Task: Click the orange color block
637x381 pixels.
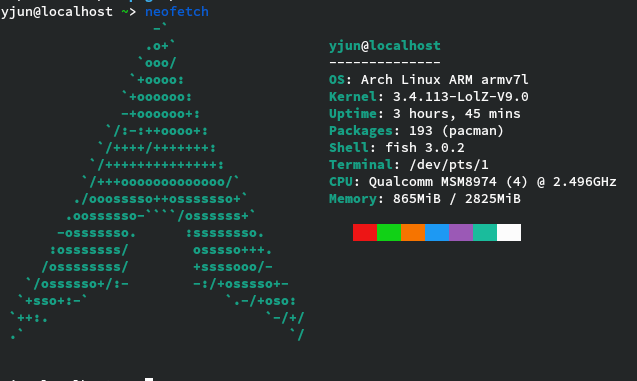Action: (413, 232)
